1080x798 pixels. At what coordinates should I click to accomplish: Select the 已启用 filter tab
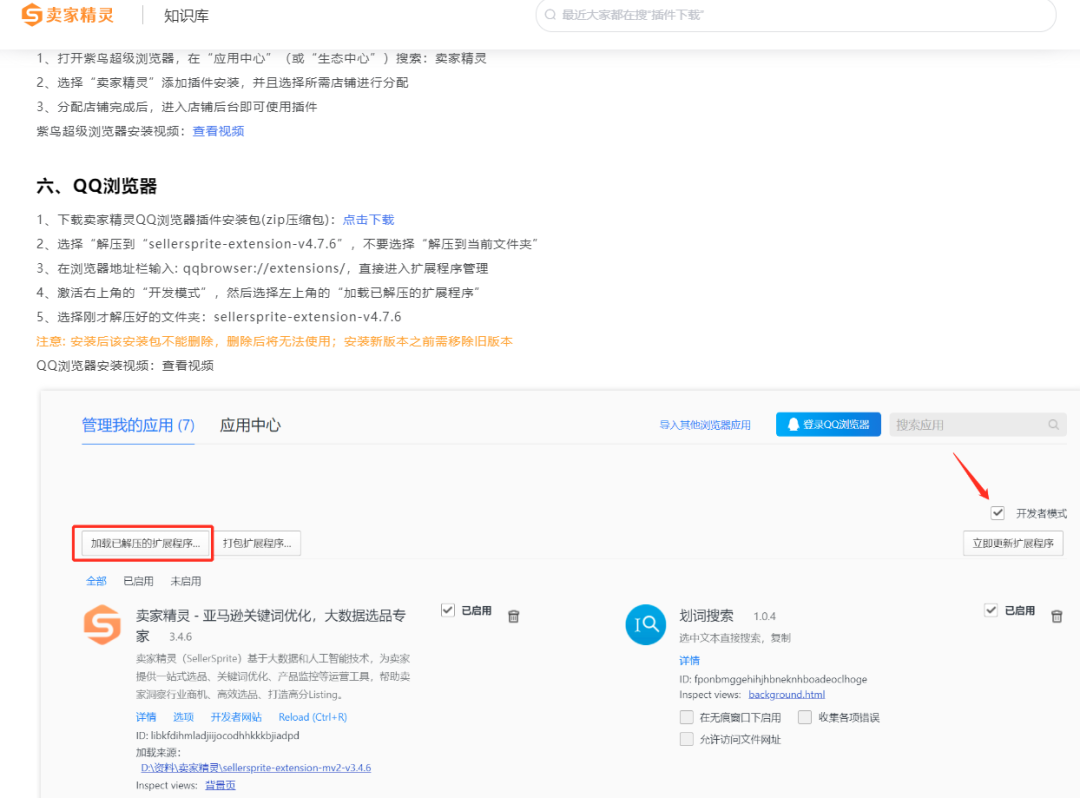coord(138,581)
